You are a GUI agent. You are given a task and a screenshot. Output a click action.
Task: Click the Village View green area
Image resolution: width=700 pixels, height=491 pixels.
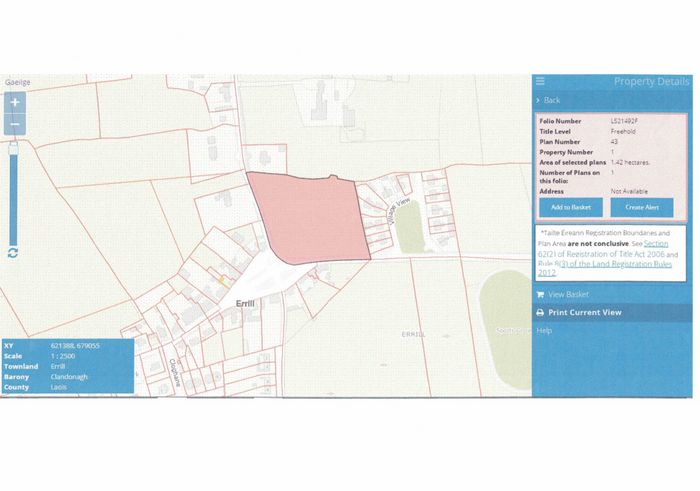[x=411, y=227]
